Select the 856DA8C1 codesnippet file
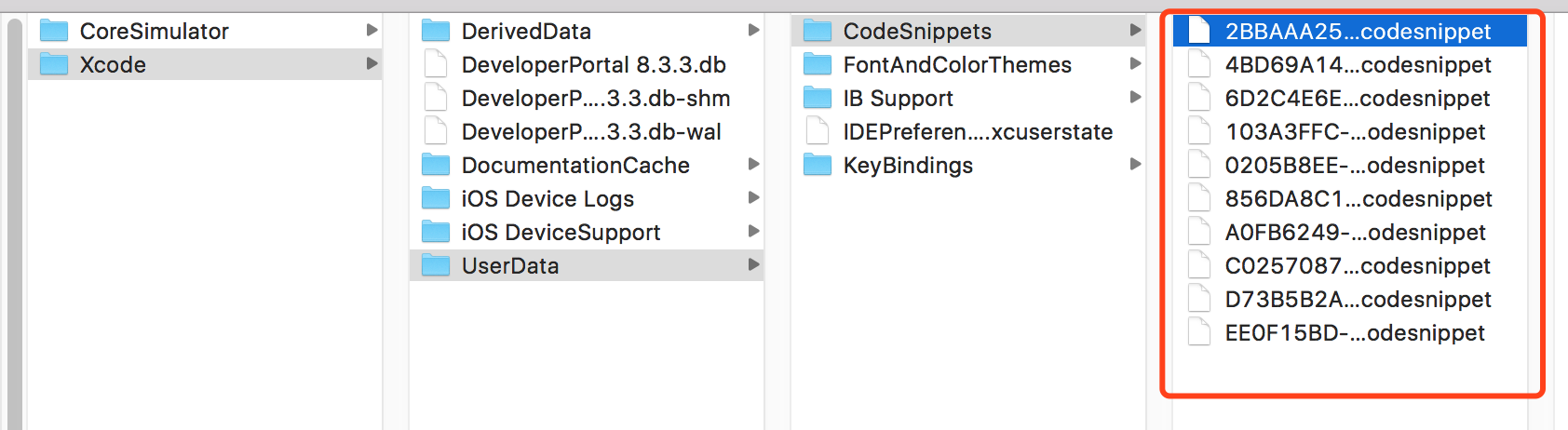This screenshot has width=1568, height=430. point(1350,199)
